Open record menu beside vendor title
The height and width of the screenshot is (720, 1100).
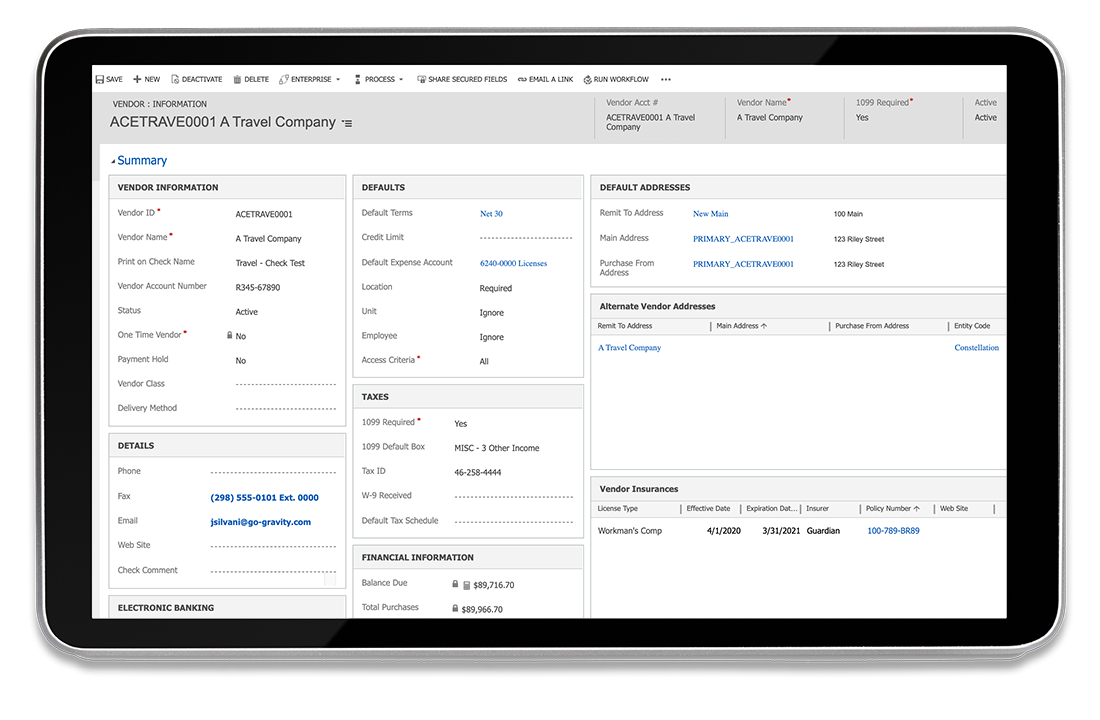click(x=347, y=124)
